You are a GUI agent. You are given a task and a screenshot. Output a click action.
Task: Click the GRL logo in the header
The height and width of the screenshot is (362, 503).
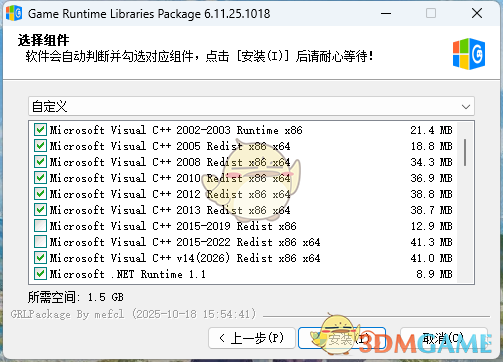click(469, 54)
